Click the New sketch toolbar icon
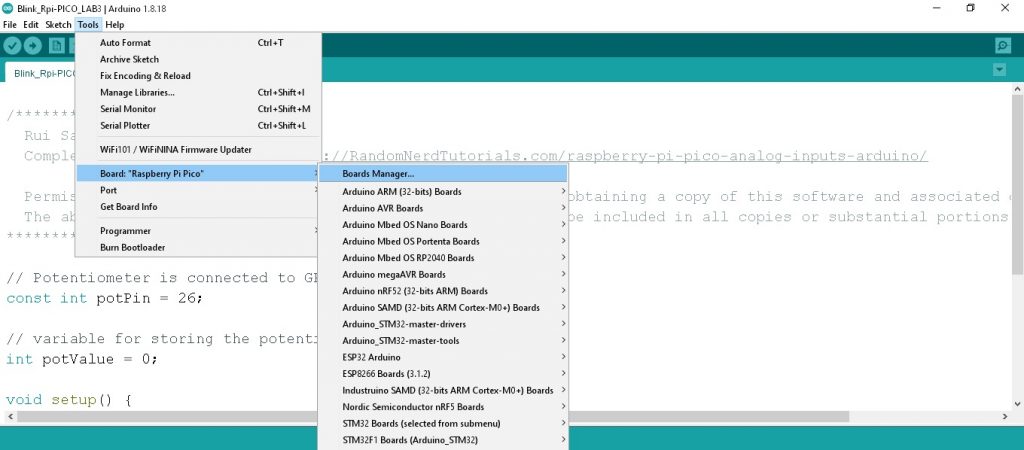Screen dimensions: 1024x450 click(x=57, y=46)
